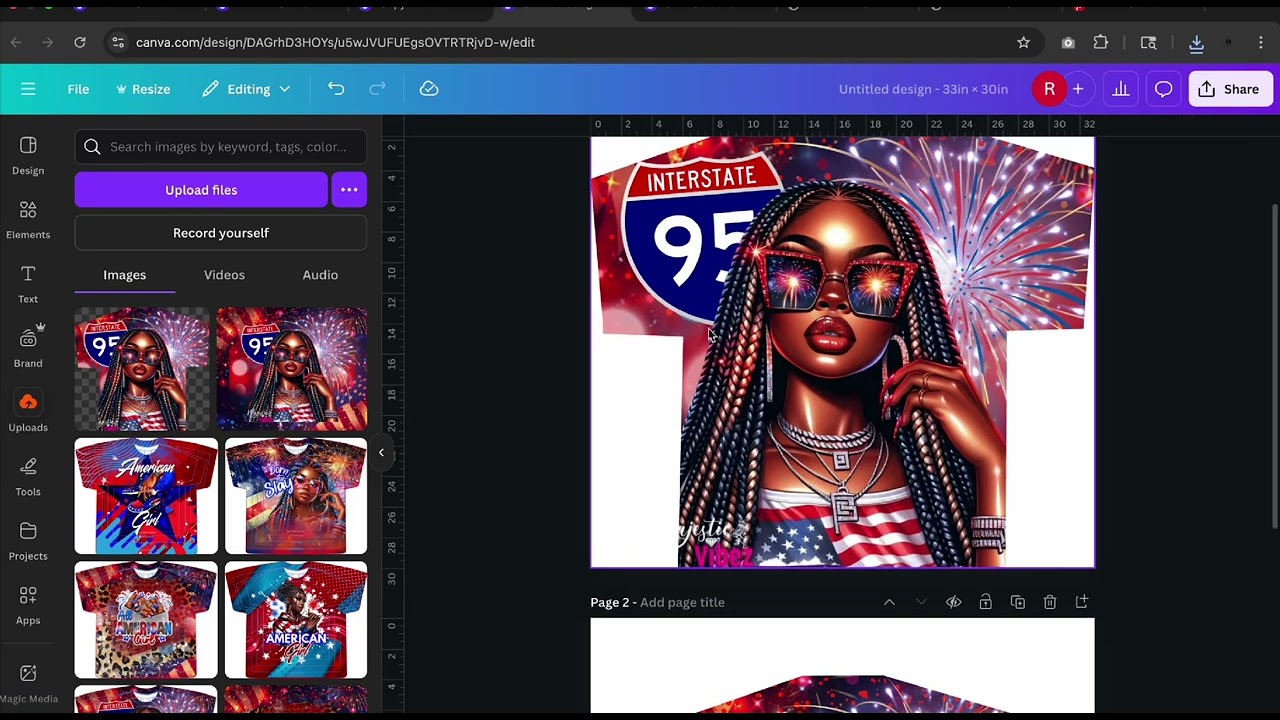1280x720 pixels.
Task: Open the comments speech bubble
Action: click(1163, 89)
